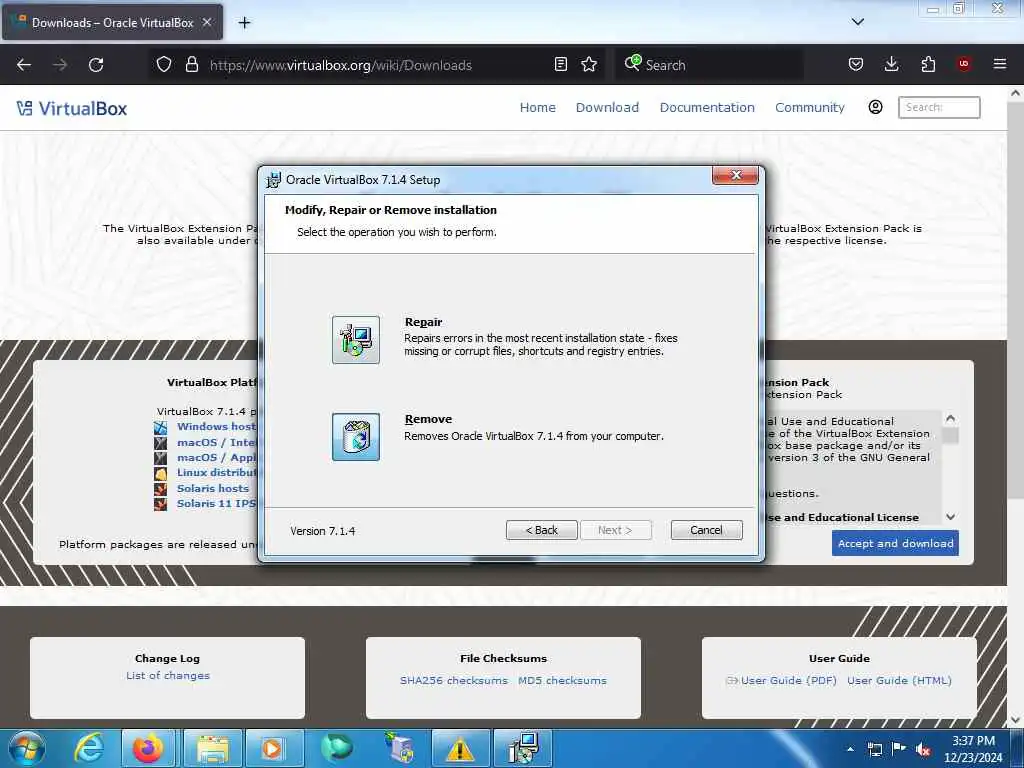Close the Downloads – Oracle VirtualBox tab
This screenshot has width=1024, height=768.
pos(207,22)
